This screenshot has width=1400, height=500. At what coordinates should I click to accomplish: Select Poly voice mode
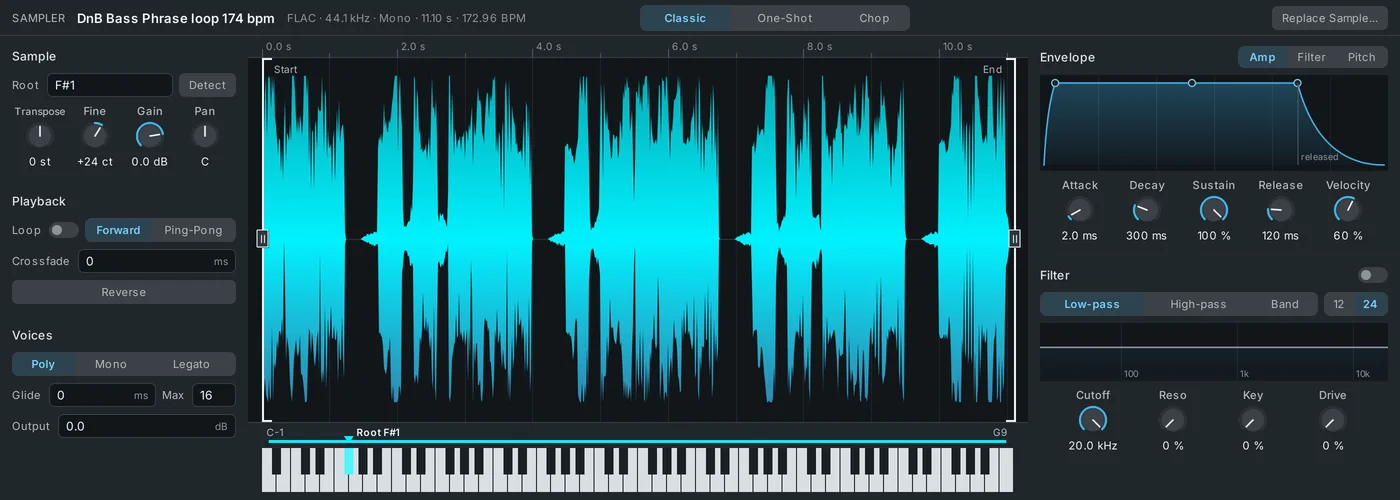(43, 364)
